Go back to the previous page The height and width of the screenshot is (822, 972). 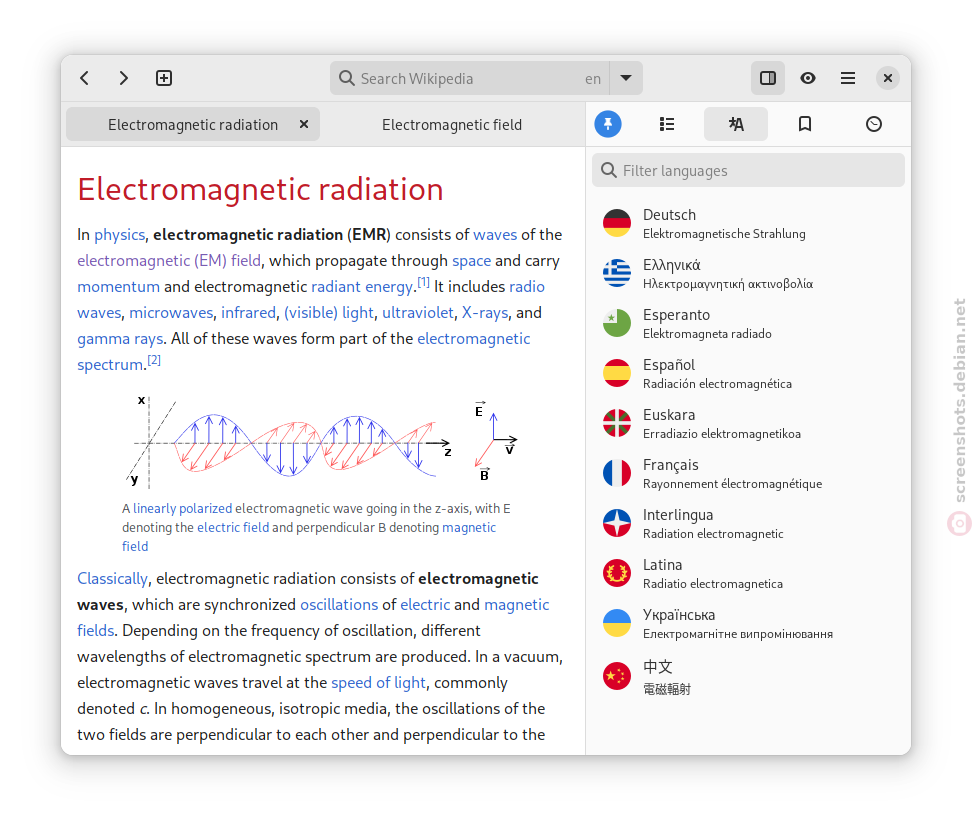tap(85, 78)
